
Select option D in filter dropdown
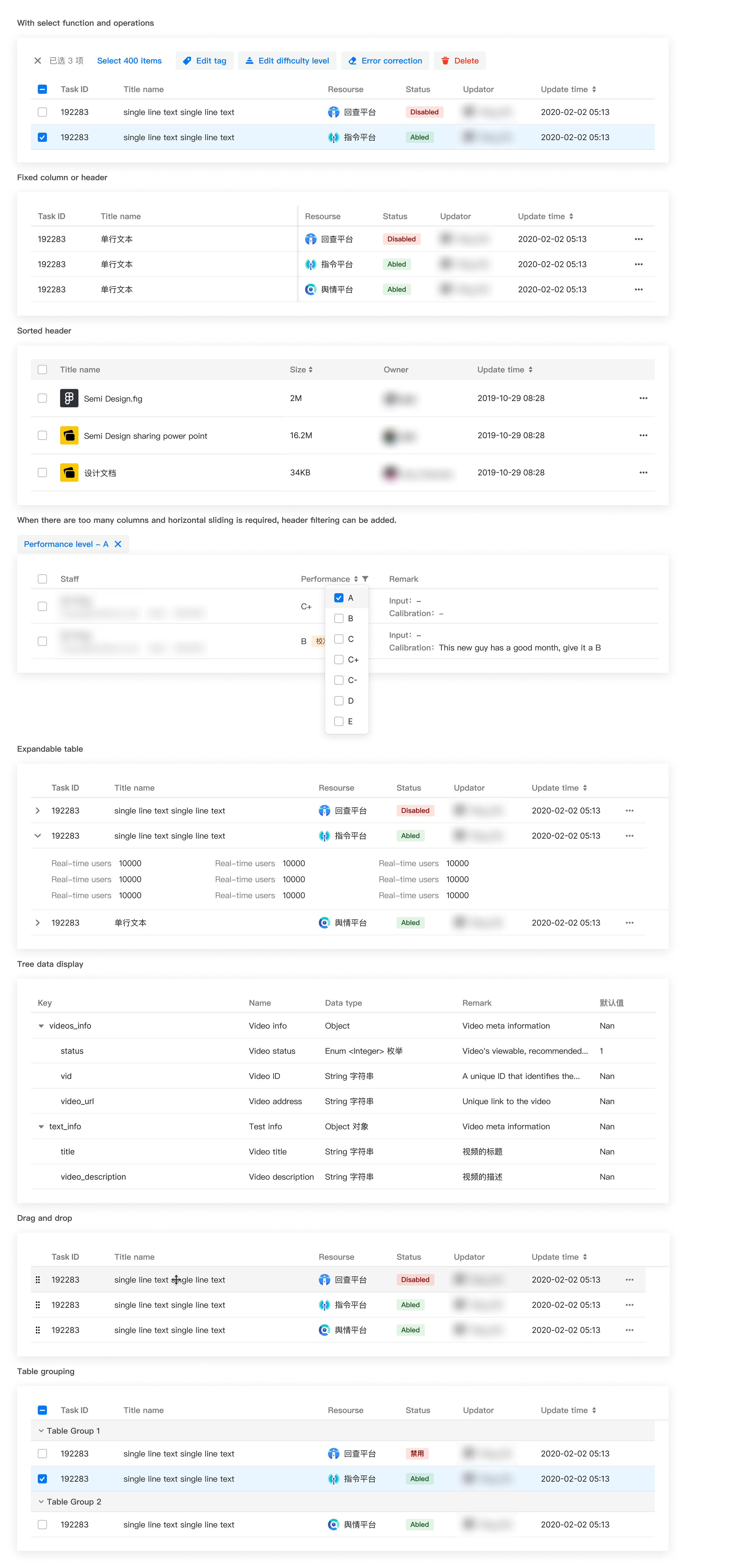[x=339, y=701]
